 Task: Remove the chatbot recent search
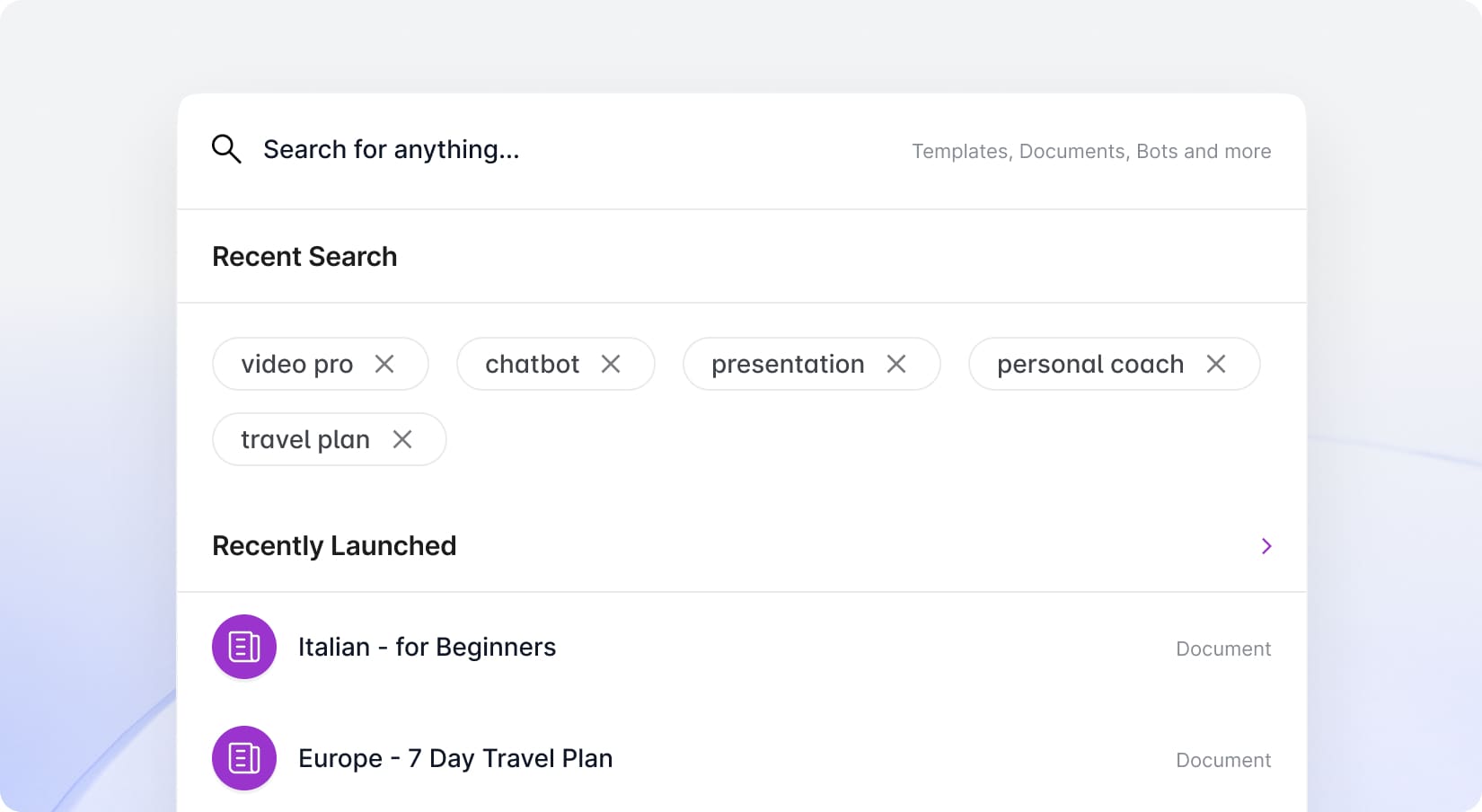tap(611, 364)
